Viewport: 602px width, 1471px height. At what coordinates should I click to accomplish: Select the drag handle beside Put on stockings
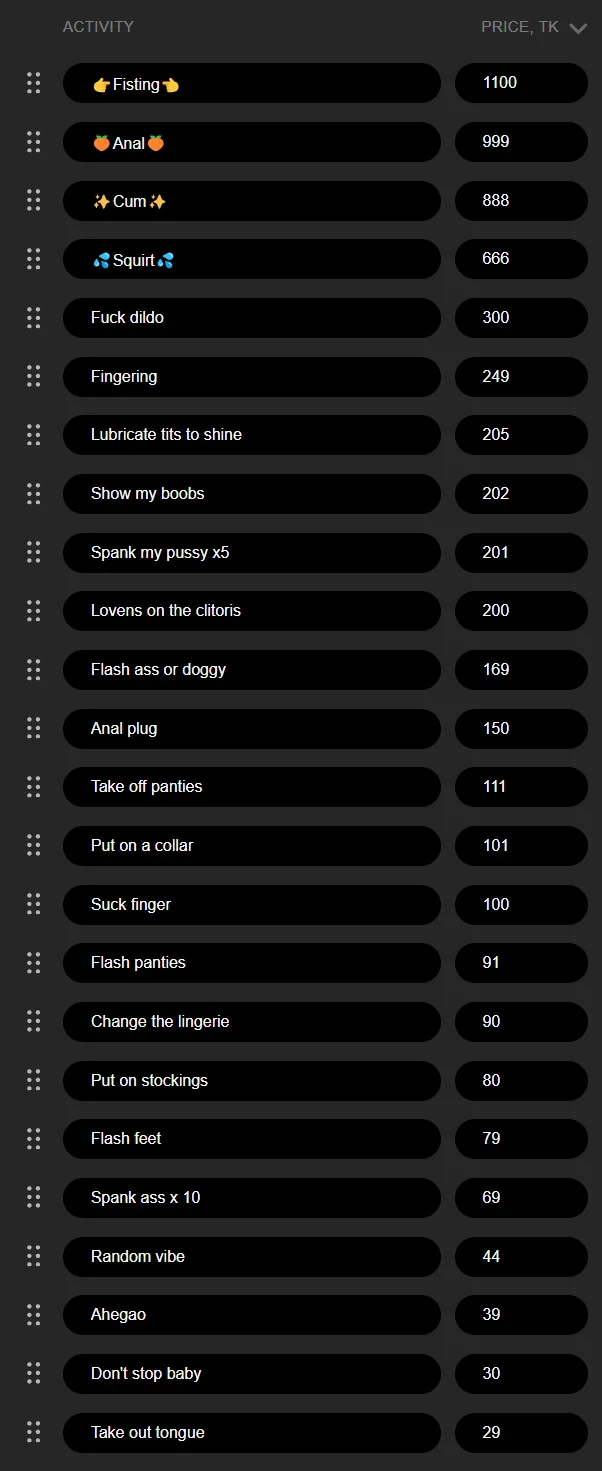click(x=34, y=1080)
